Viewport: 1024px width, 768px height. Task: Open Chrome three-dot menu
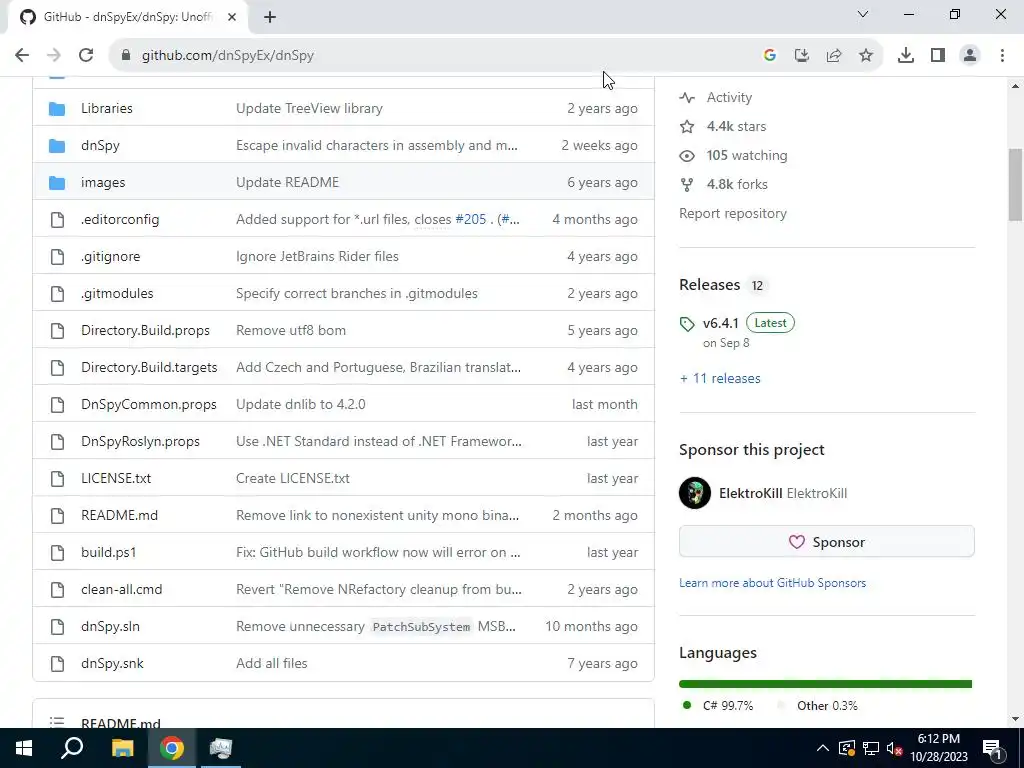pos(1002,56)
